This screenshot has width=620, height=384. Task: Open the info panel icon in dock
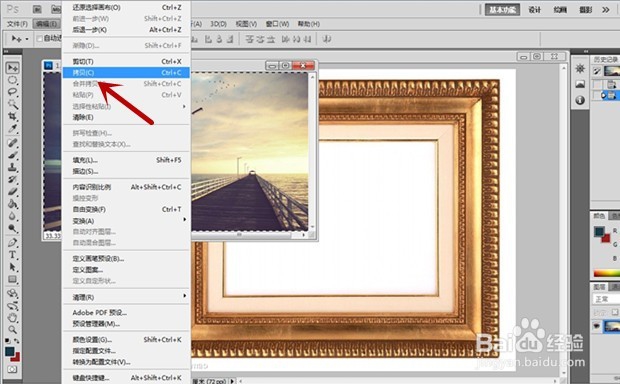coord(580,100)
